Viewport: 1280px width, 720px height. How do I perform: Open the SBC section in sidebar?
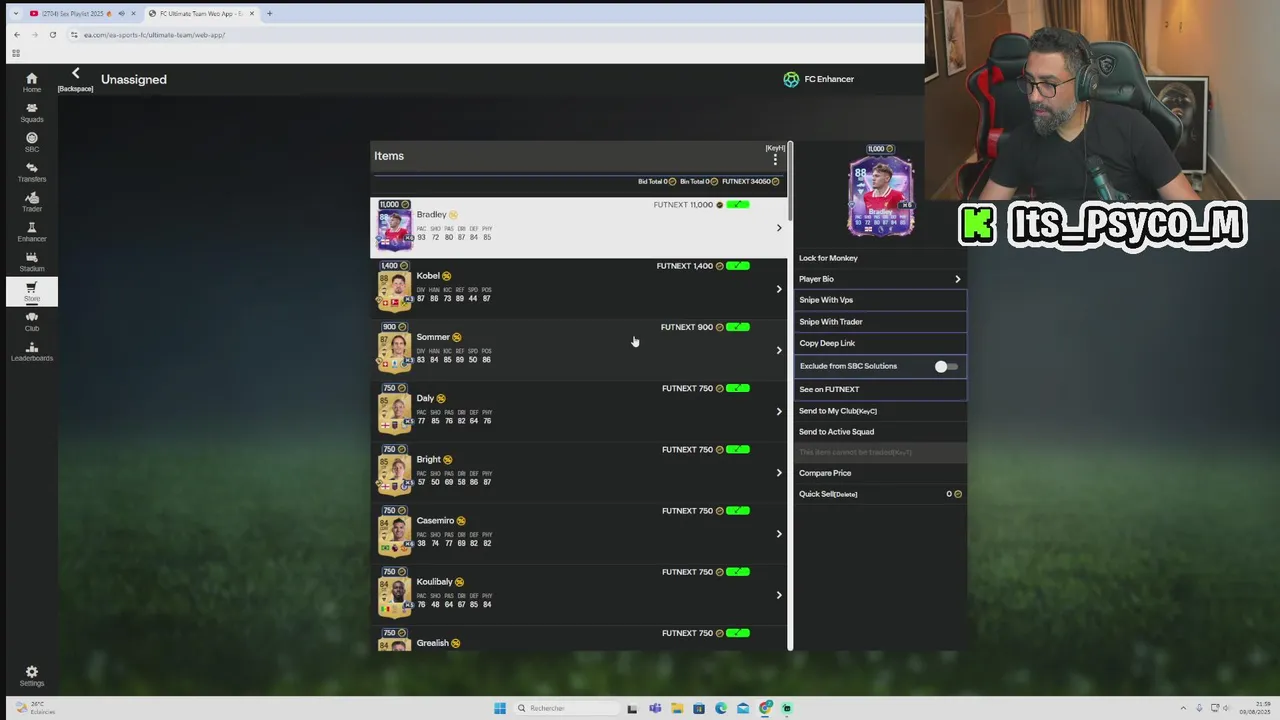click(31, 142)
